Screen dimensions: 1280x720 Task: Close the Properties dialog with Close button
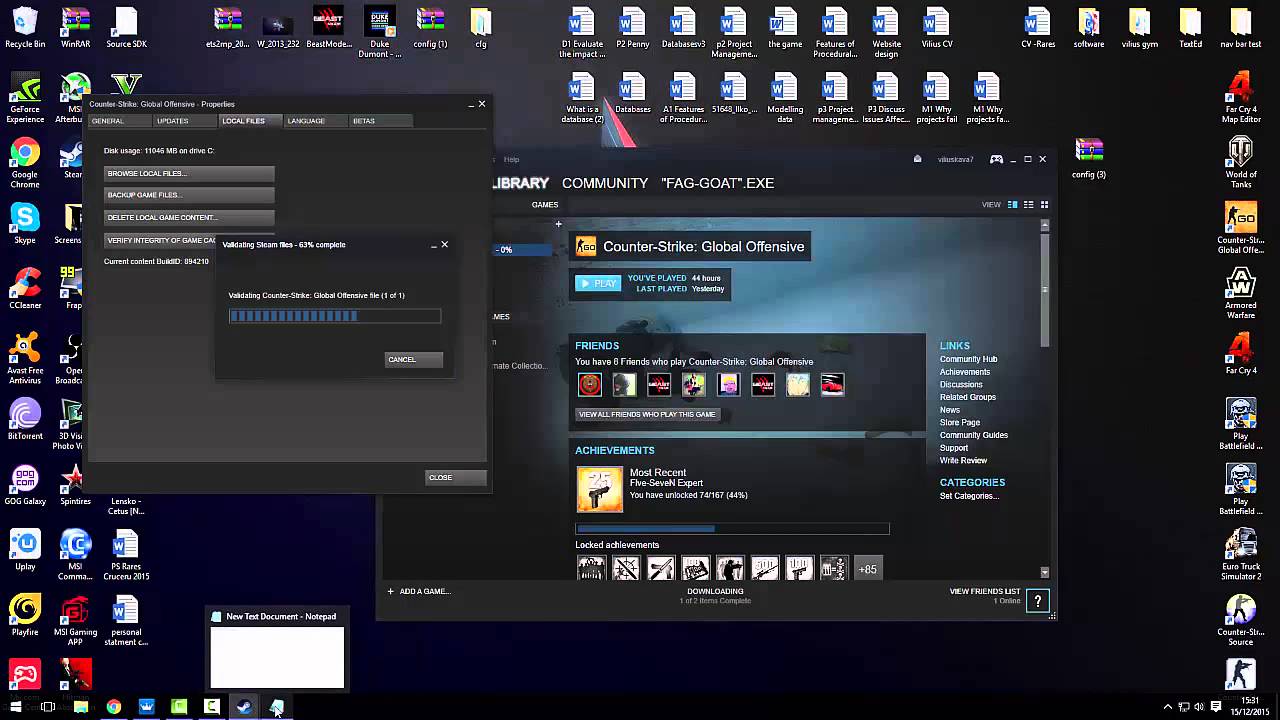point(455,477)
